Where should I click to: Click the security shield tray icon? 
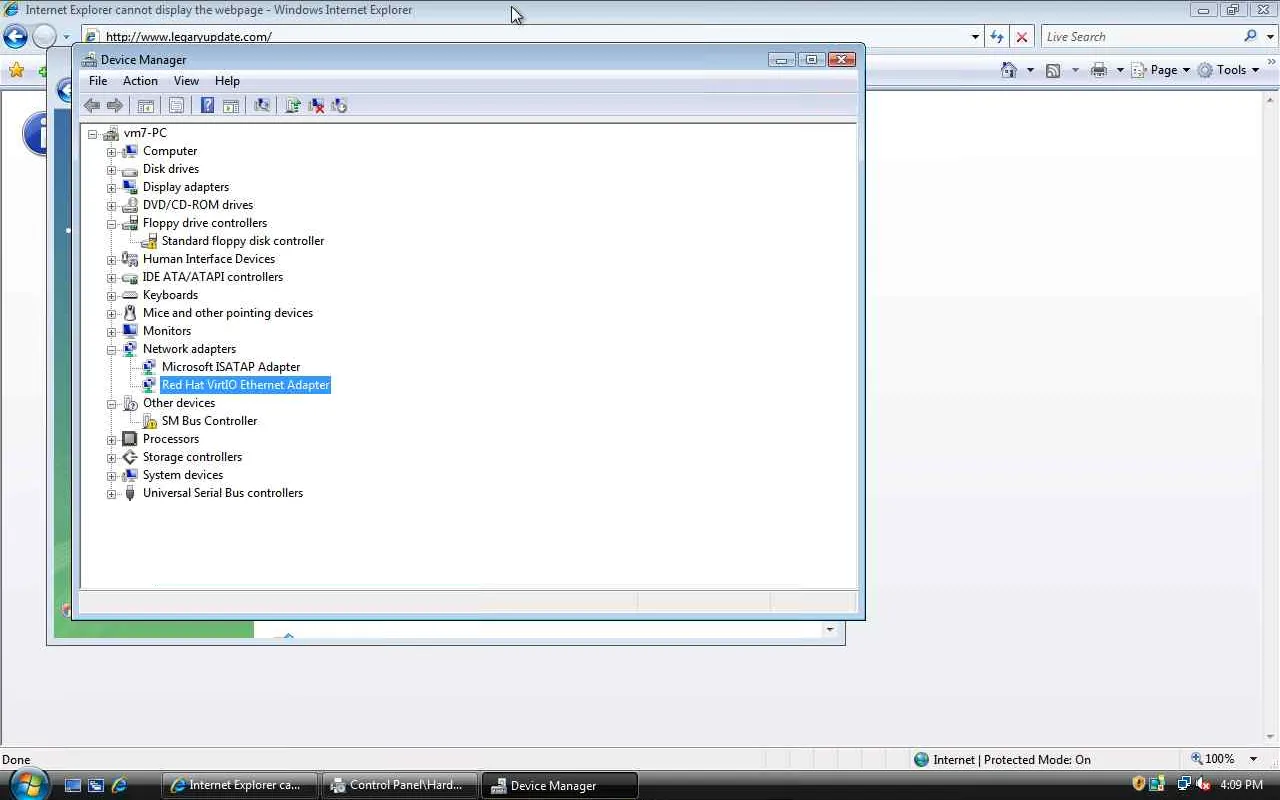[1139, 785]
